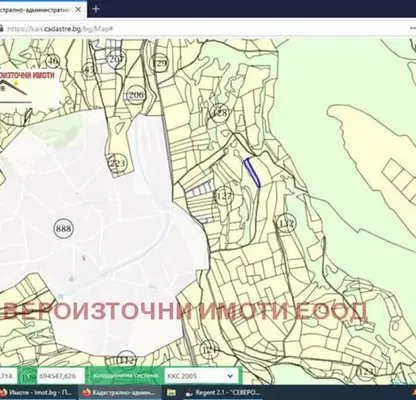Screen dimensions: 416x400
Task: Click cadastral district label 132
Action: pos(286,223)
